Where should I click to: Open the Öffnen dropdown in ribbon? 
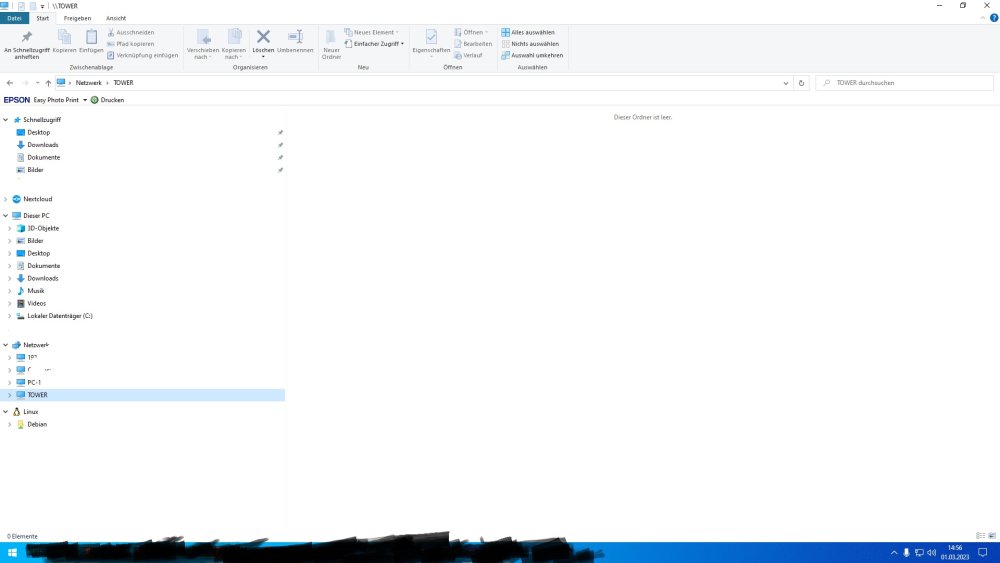pos(471,32)
